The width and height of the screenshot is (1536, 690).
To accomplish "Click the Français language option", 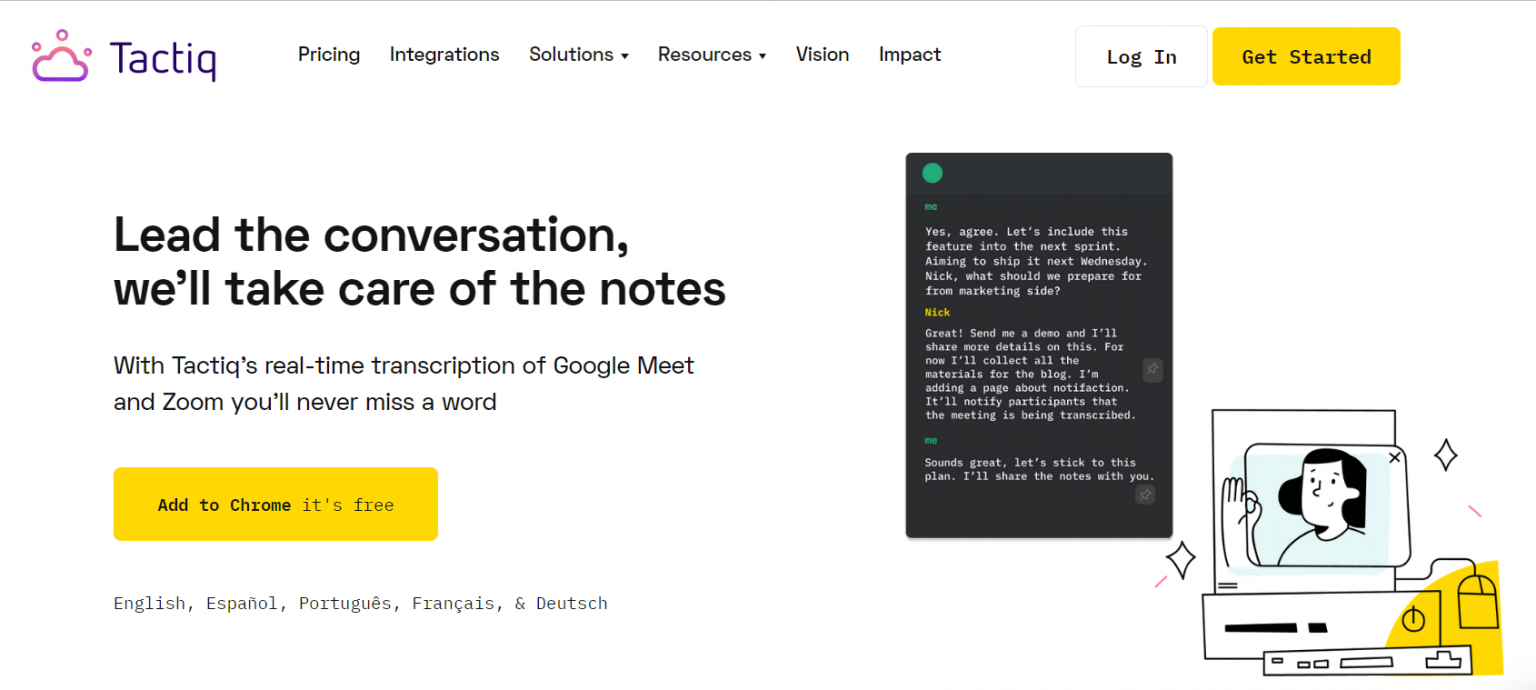I will 453,602.
